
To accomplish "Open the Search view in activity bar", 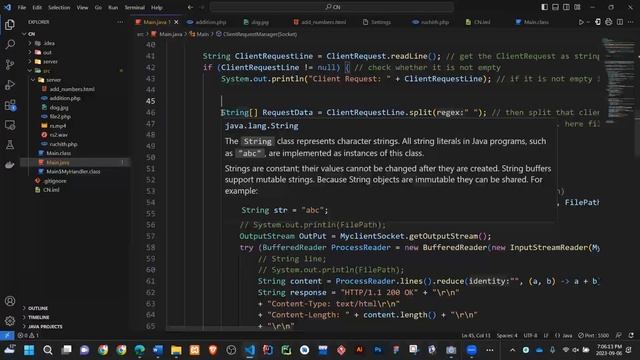I will tap(10, 44).
